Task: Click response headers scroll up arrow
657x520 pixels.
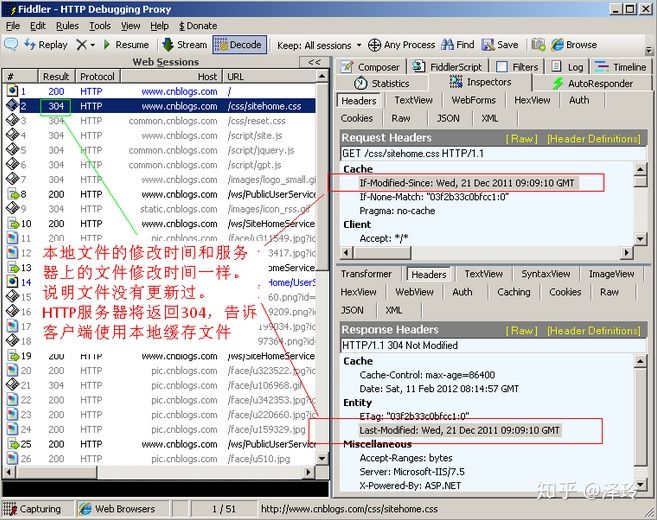Action: tap(640, 361)
